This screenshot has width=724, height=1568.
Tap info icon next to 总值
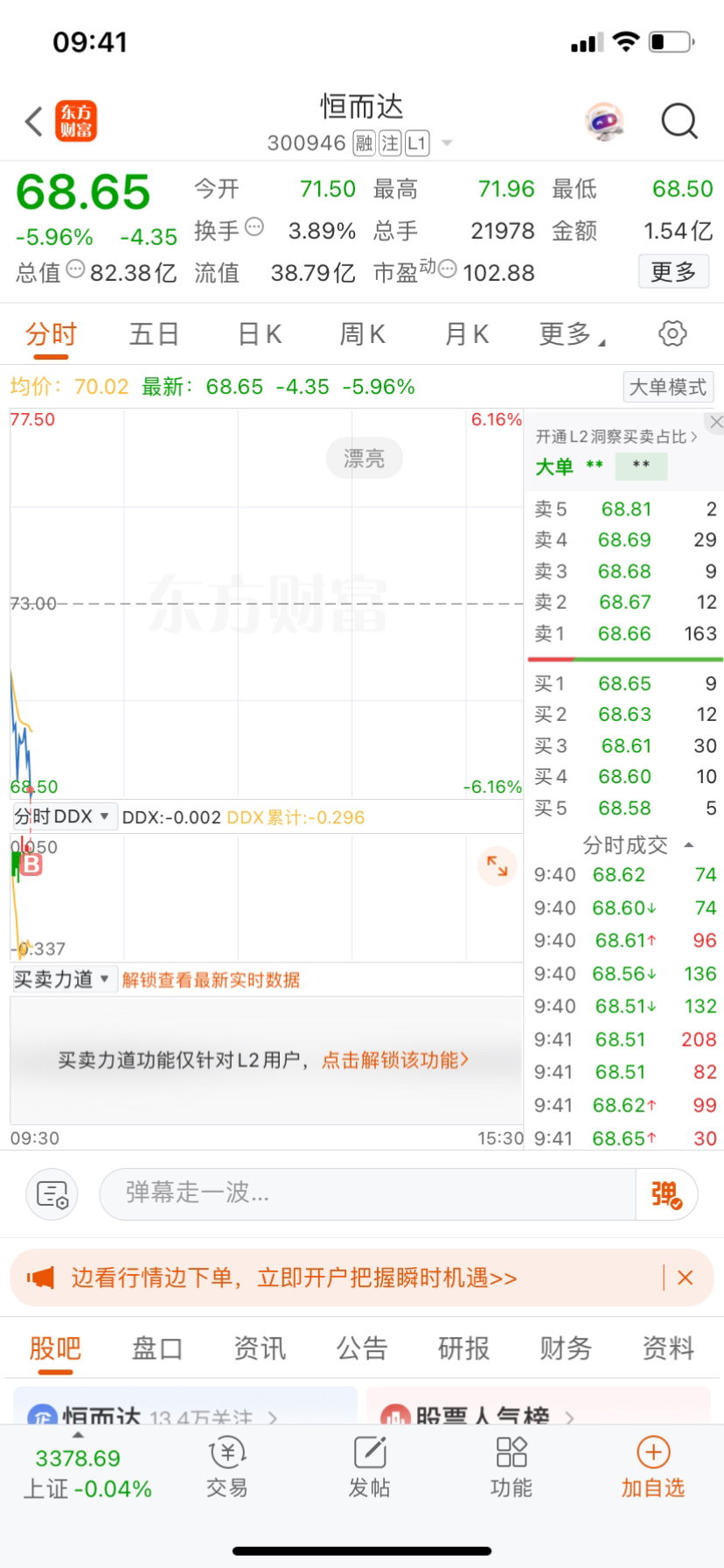tap(75, 269)
